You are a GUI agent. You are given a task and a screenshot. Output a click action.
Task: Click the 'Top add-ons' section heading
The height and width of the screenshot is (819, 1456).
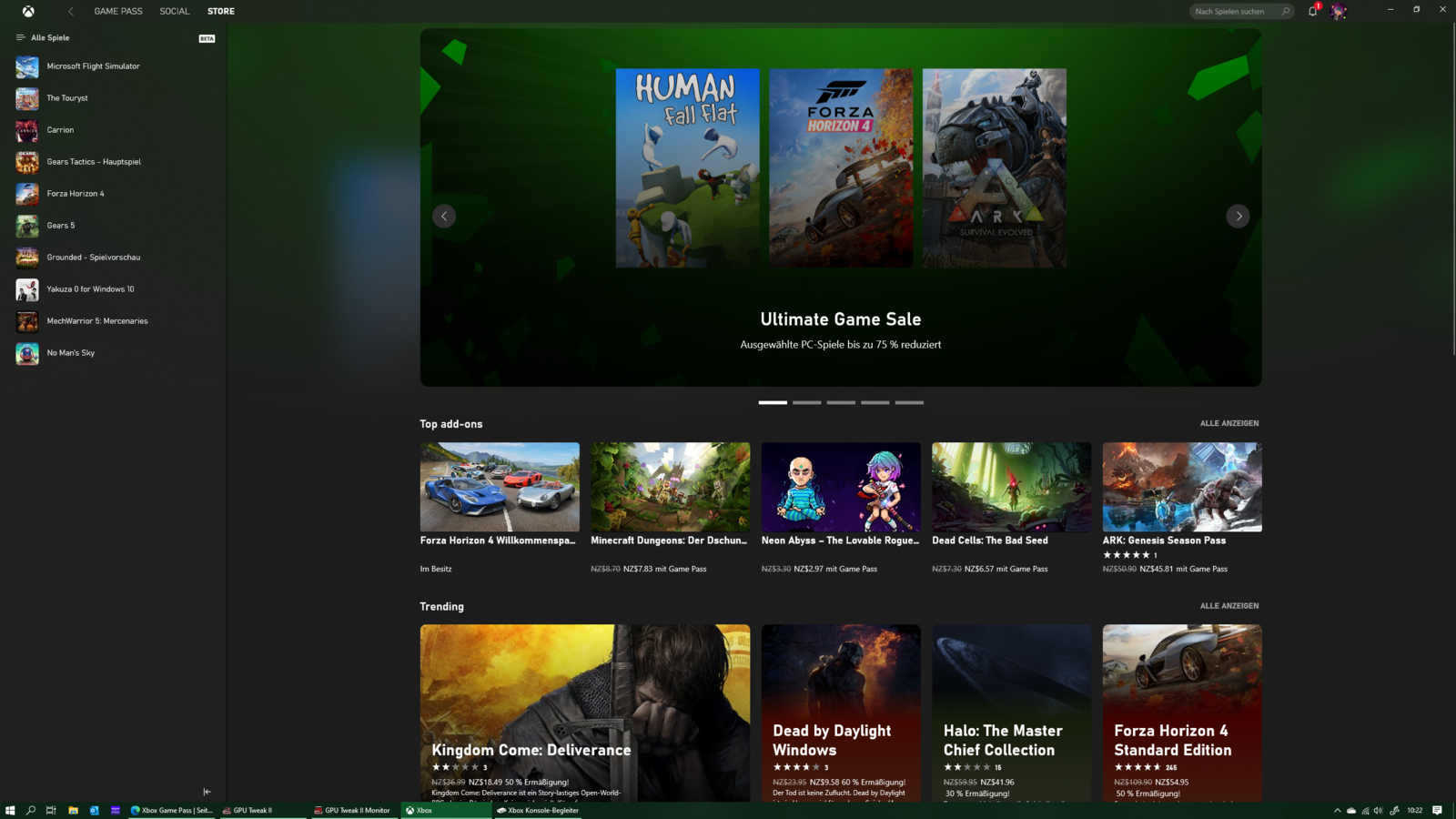click(451, 424)
